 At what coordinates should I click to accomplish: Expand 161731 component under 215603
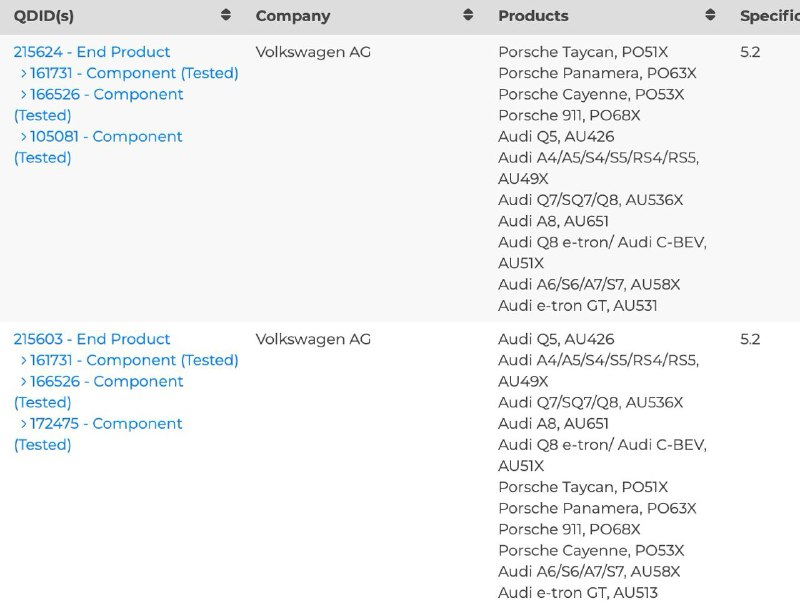click(23, 361)
